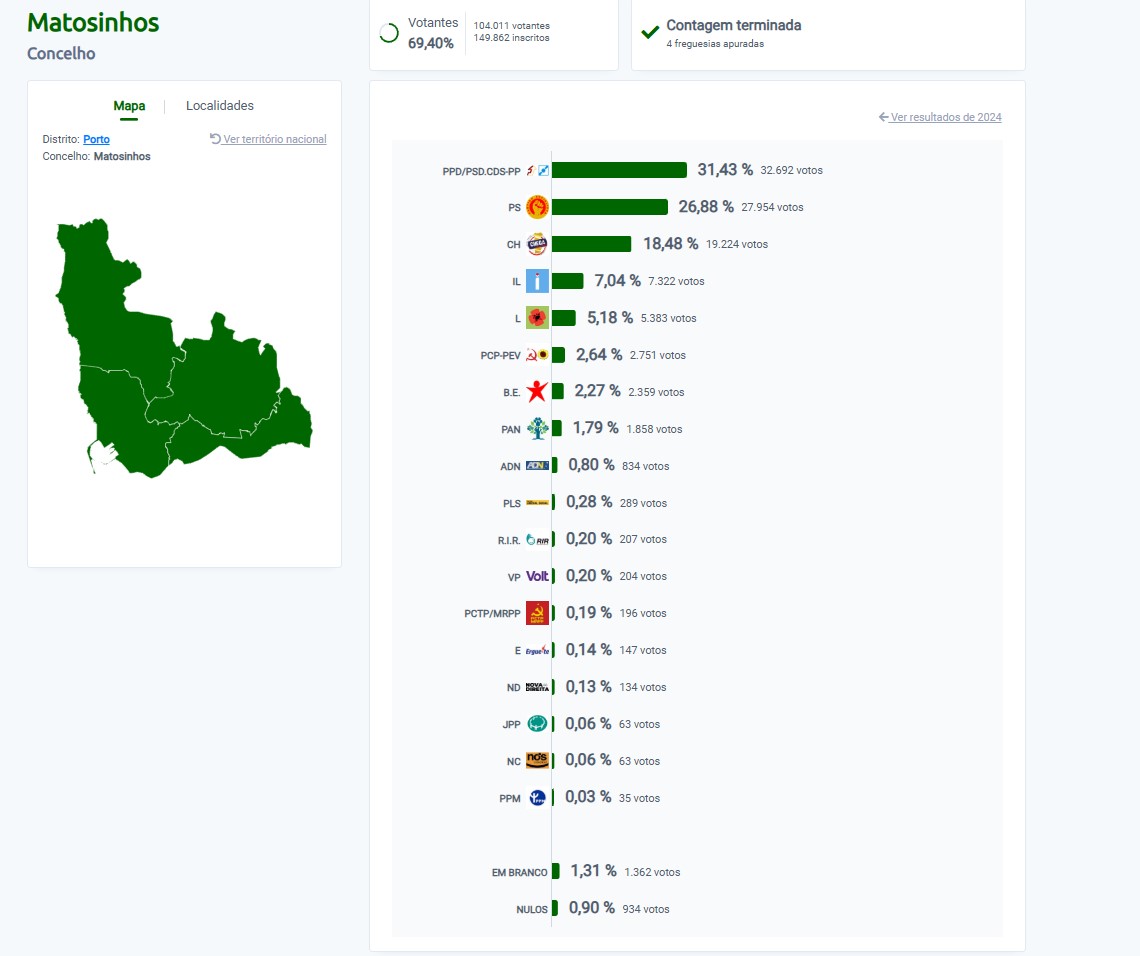Screen dimensions: 1140x956
Task: Click the PPM blue round logo
Action: tap(537, 798)
